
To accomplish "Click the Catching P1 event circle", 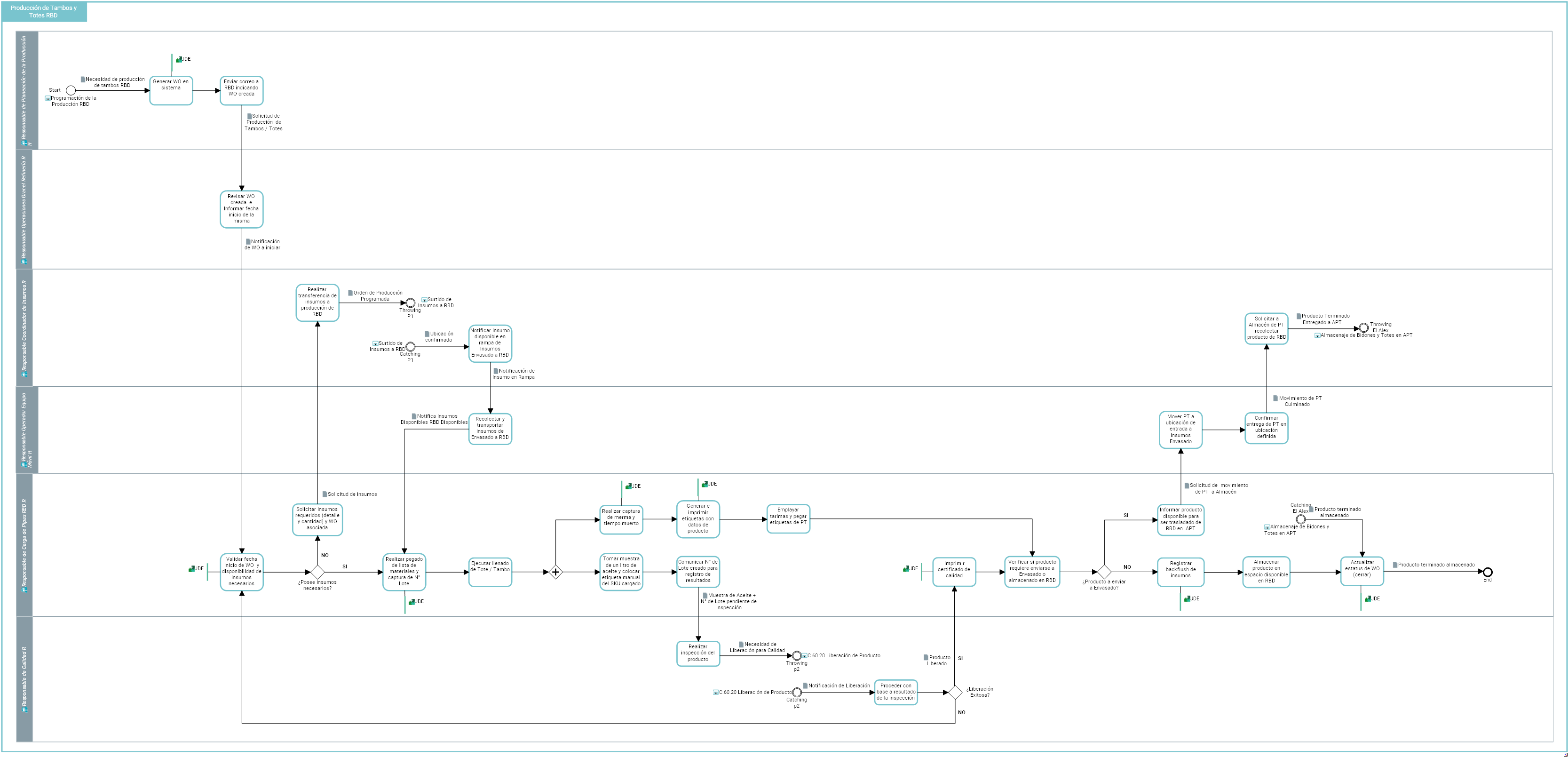I will tap(410, 347).
